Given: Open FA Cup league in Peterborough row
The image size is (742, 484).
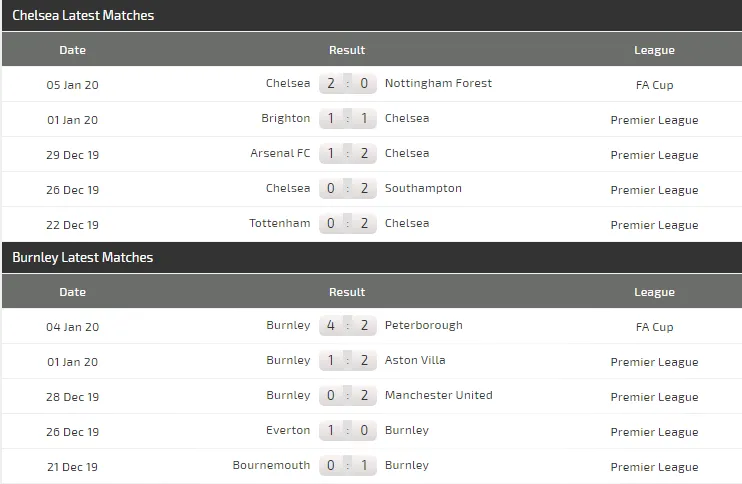Looking at the screenshot, I should [x=654, y=327].
